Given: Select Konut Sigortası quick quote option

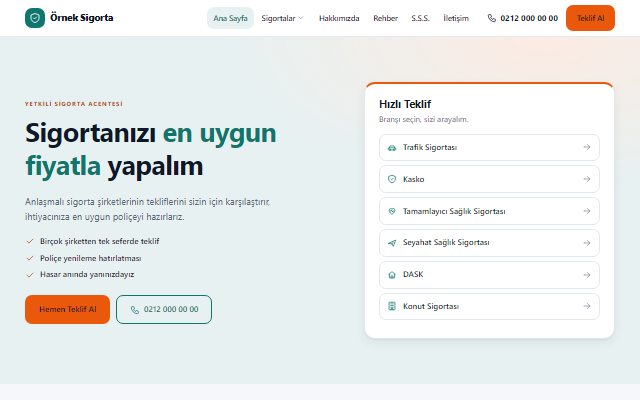Looking at the screenshot, I should click(x=489, y=306).
